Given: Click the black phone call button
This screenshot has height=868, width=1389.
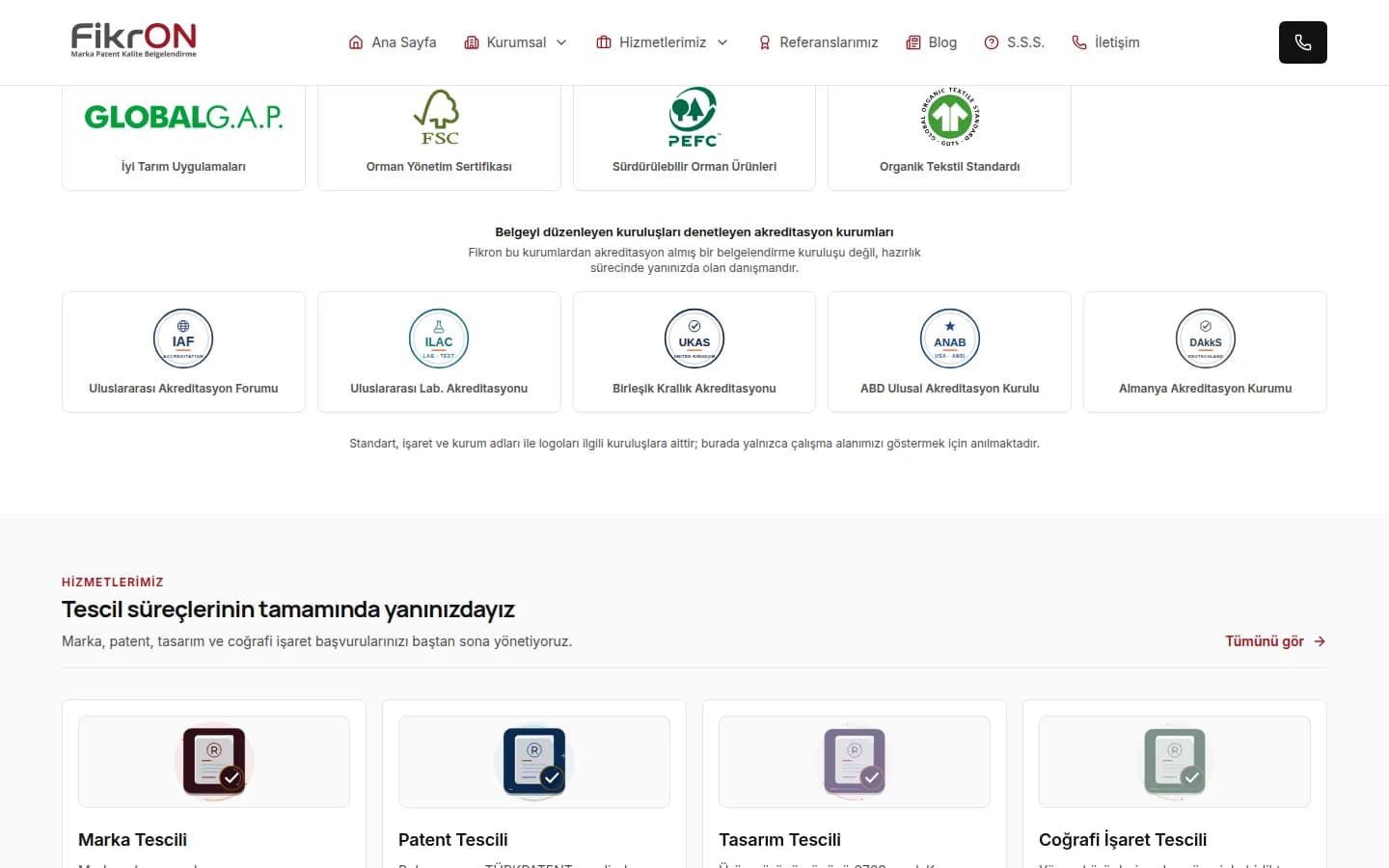Looking at the screenshot, I should [1303, 42].
